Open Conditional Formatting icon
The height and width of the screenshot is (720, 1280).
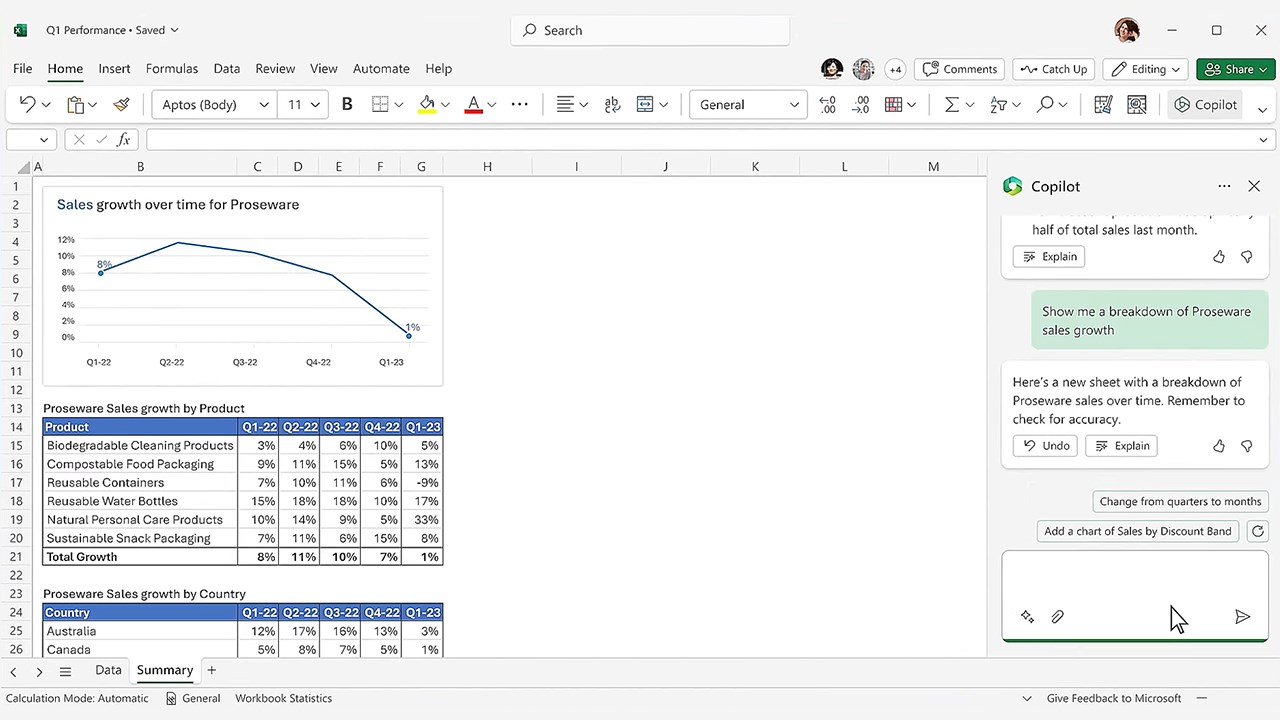894,104
